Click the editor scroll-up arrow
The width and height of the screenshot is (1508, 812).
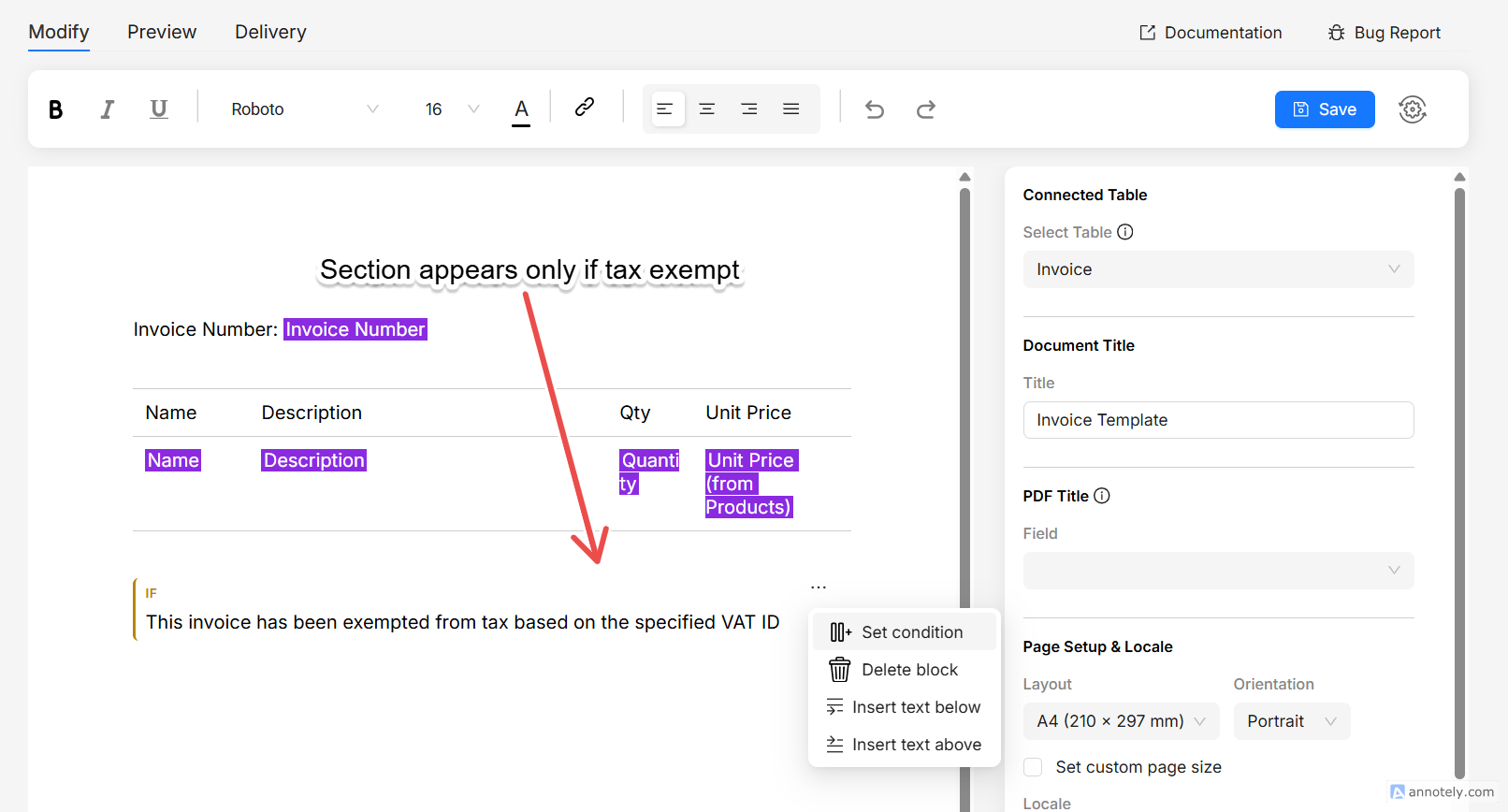(964, 177)
